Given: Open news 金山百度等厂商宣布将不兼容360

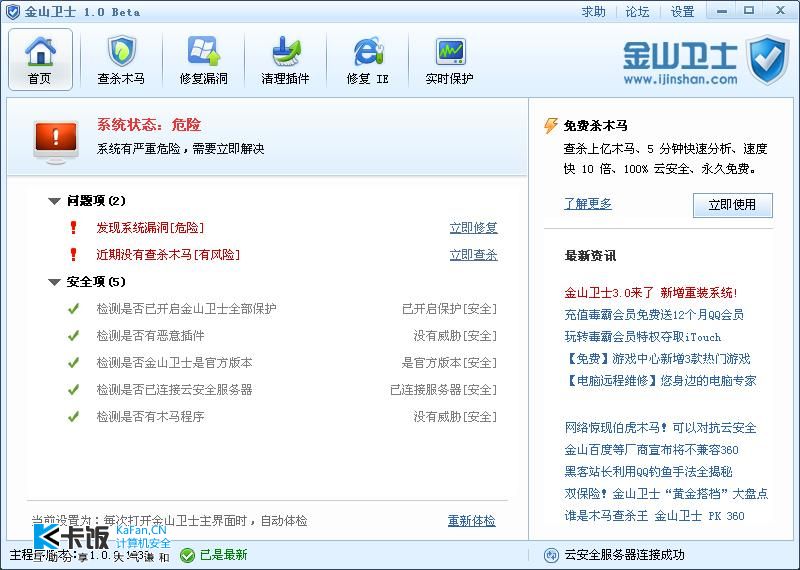Looking at the screenshot, I should pyautogui.click(x=652, y=450).
